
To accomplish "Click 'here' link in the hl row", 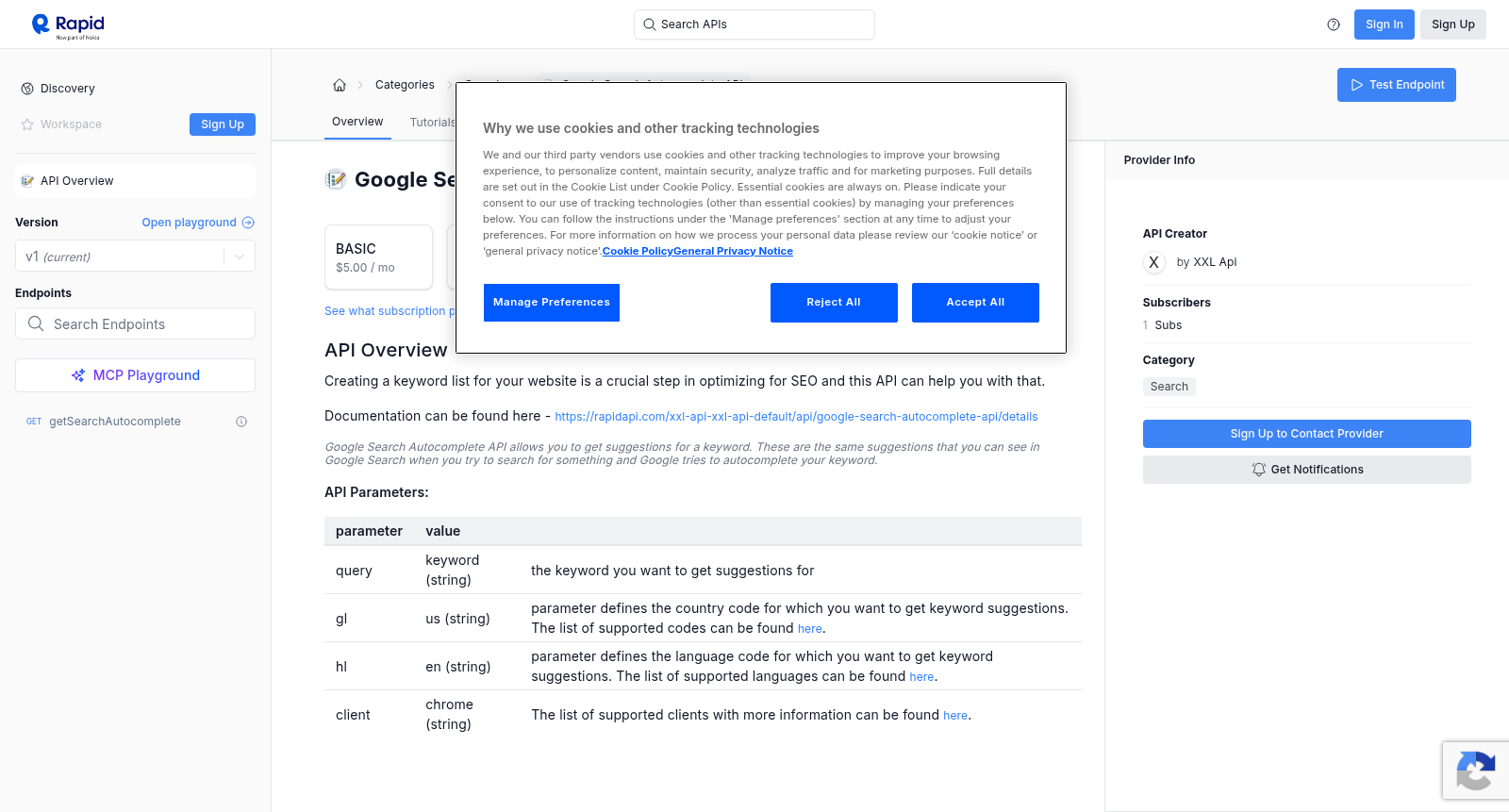I will click(x=921, y=677).
